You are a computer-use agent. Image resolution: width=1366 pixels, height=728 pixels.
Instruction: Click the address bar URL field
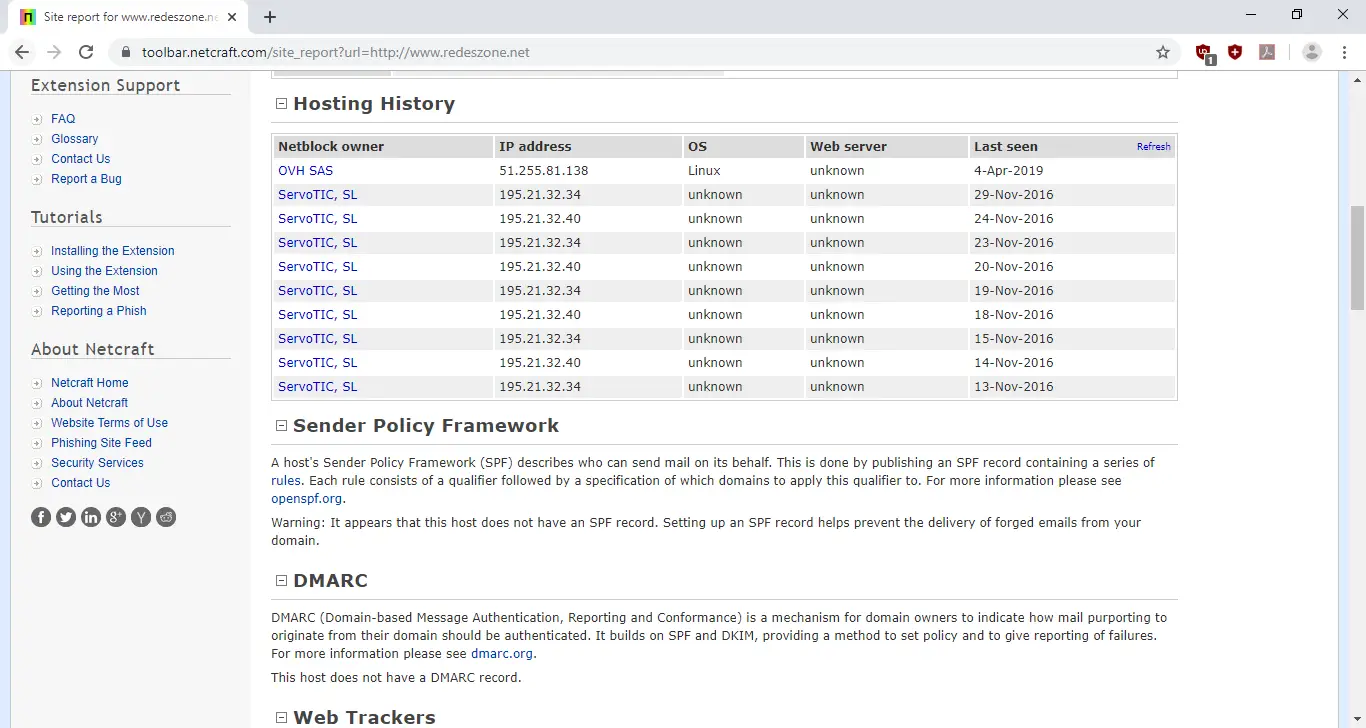(x=640, y=52)
